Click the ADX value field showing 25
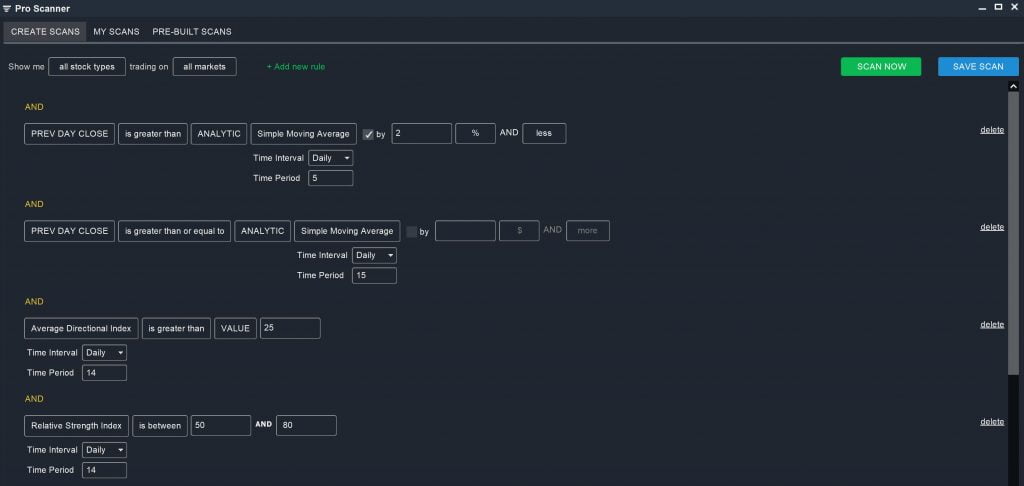 tap(290, 329)
